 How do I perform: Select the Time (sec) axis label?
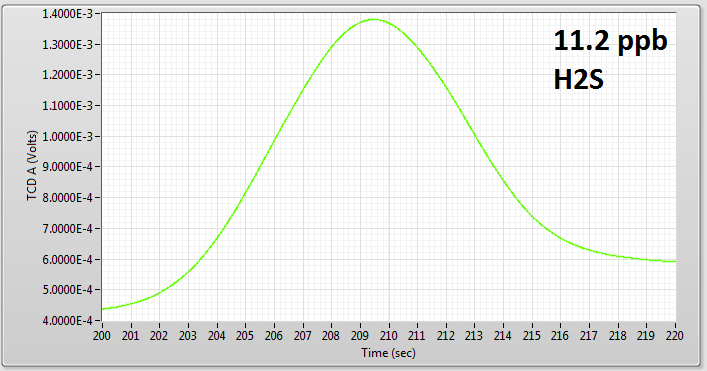tap(388, 353)
